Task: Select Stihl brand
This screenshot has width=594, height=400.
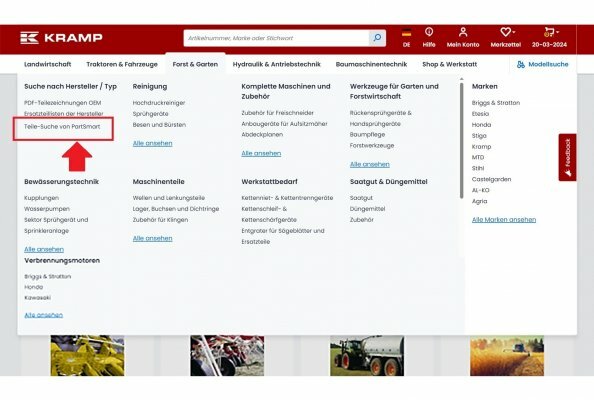Action: (x=478, y=168)
